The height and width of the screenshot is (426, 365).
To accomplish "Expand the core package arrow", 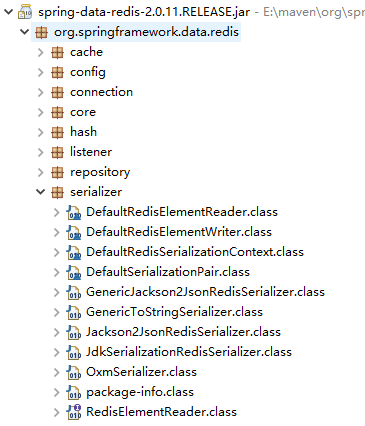I will 41,112.
